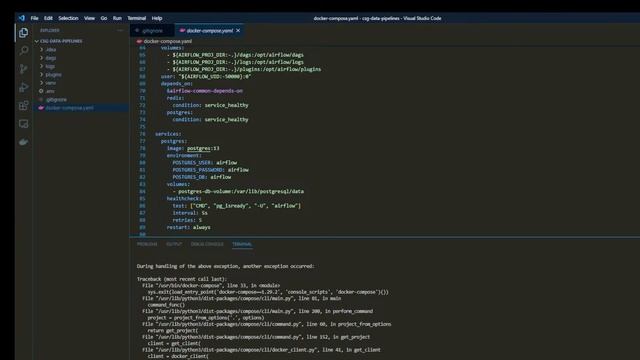Open the Edit menu
The image size is (640, 360).
48,18
